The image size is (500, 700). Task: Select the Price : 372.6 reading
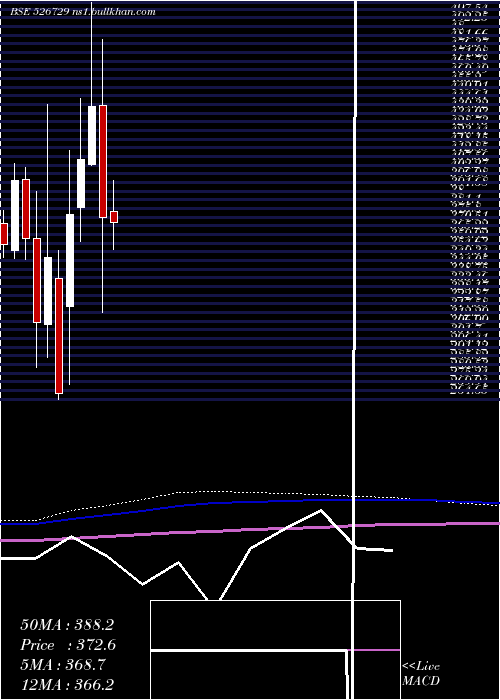point(68,645)
